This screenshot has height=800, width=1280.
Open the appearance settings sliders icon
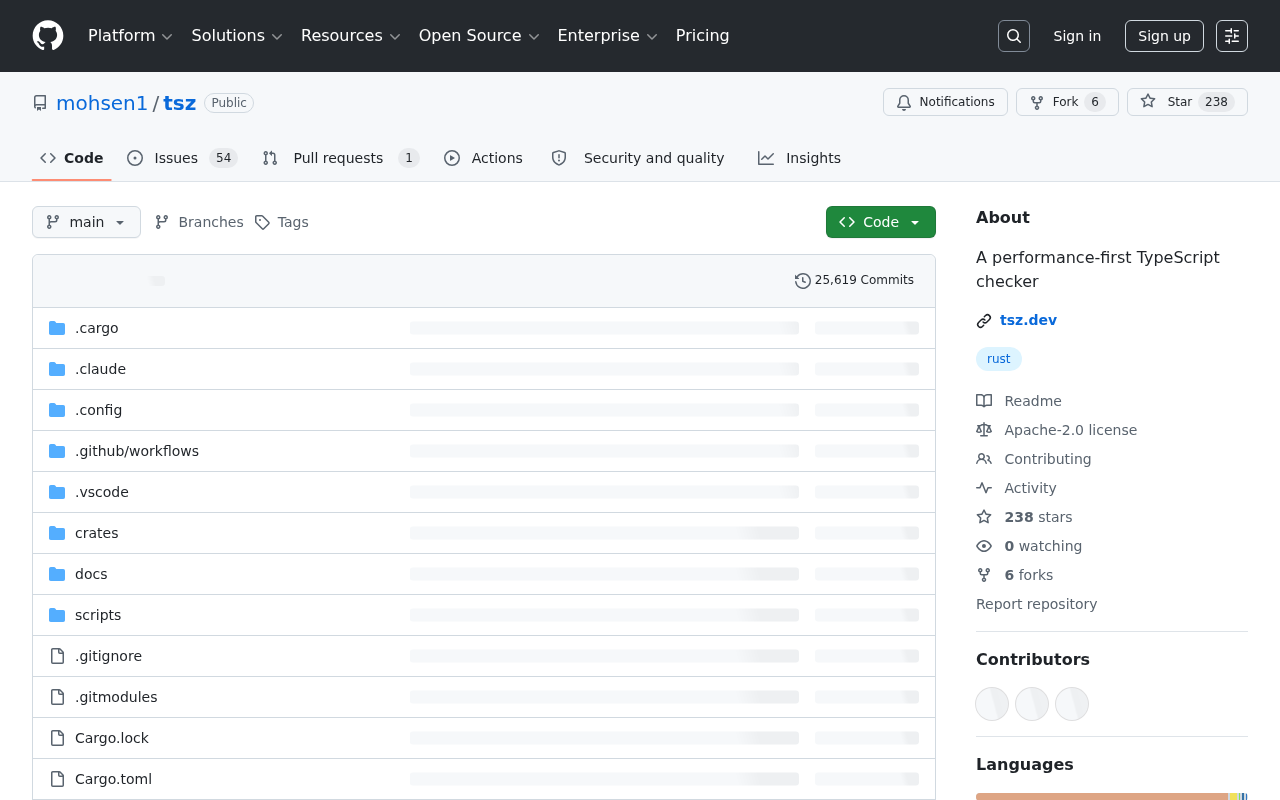(1232, 36)
